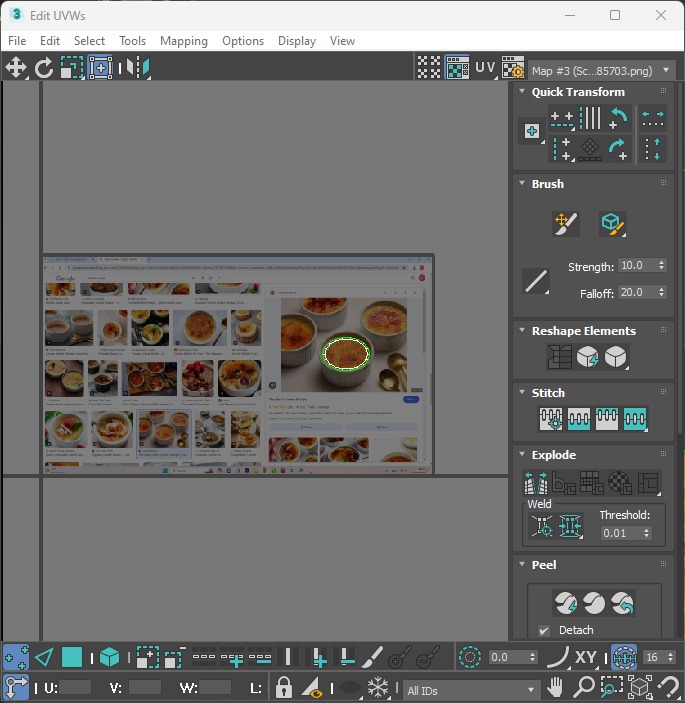
Task: Select the Freeform Mode tool
Action: pos(100,68)
